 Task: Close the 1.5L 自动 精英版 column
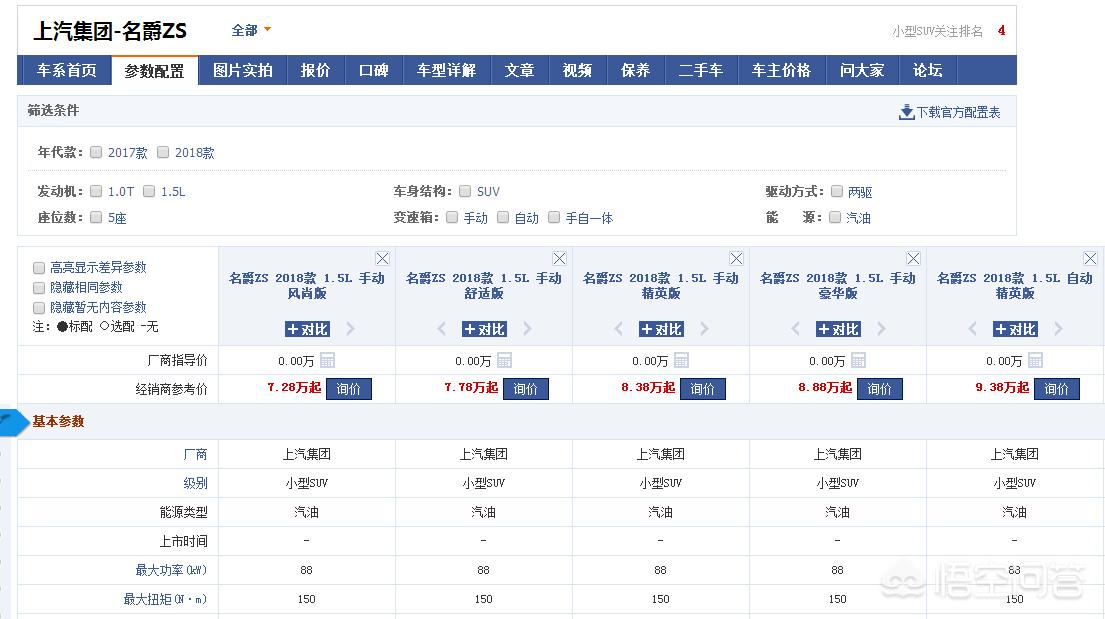(x=1089, y=258)
